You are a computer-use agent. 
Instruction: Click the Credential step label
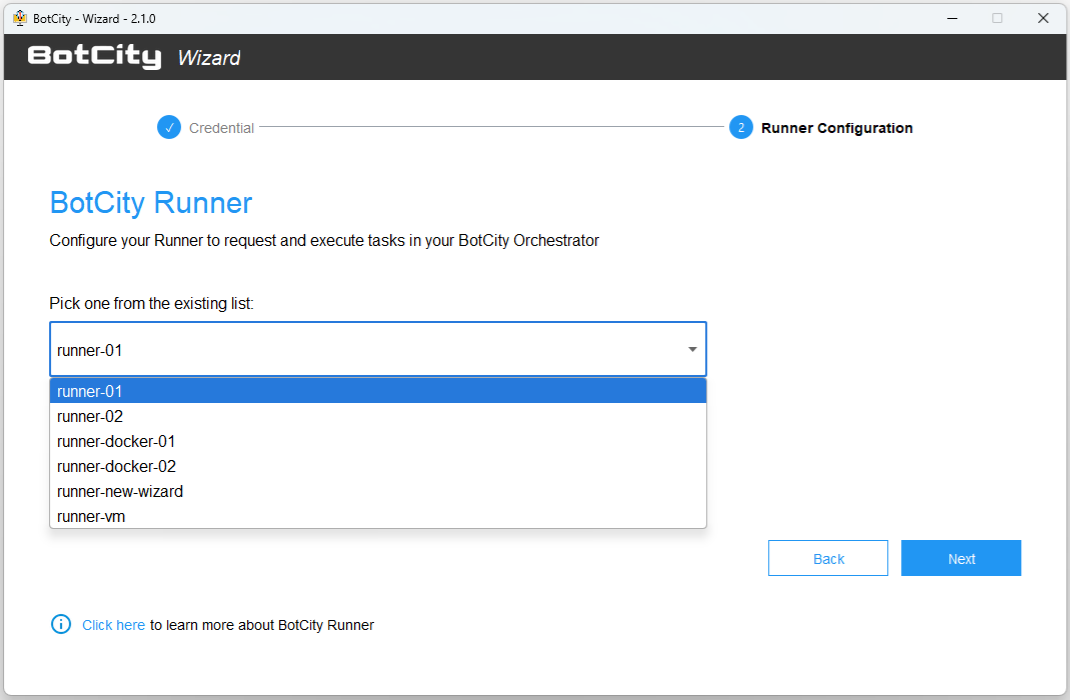(221, 128)
